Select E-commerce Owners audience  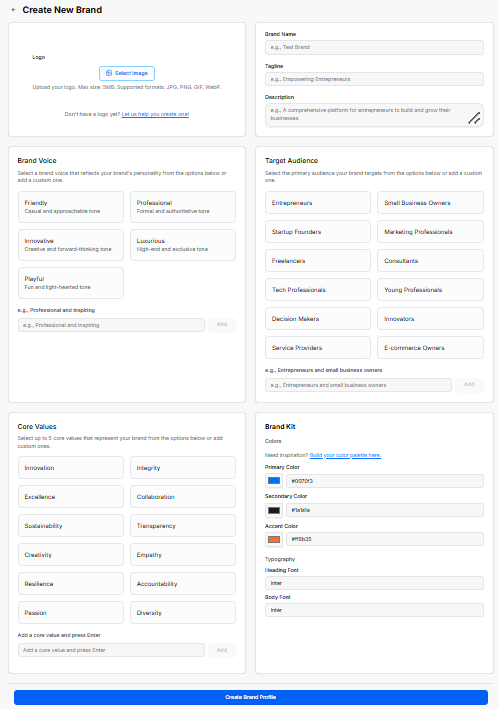430,348
